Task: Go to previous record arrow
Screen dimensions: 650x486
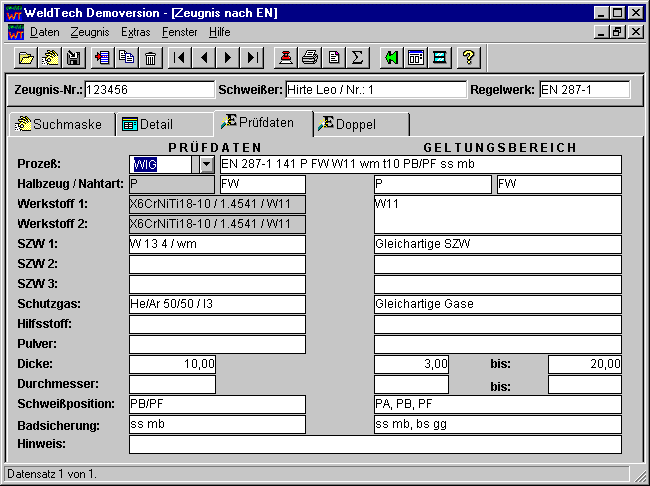Action: (x=204, y=57)
